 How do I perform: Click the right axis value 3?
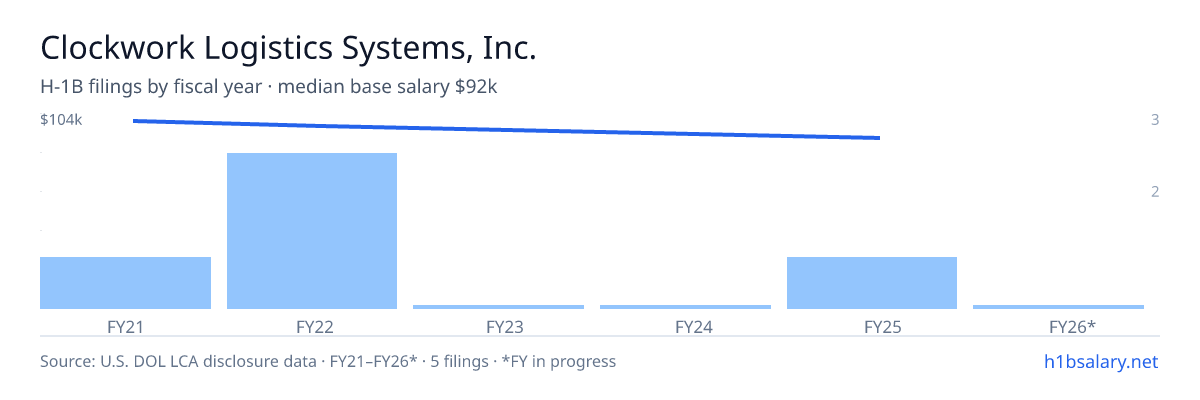coord(1155,120)
